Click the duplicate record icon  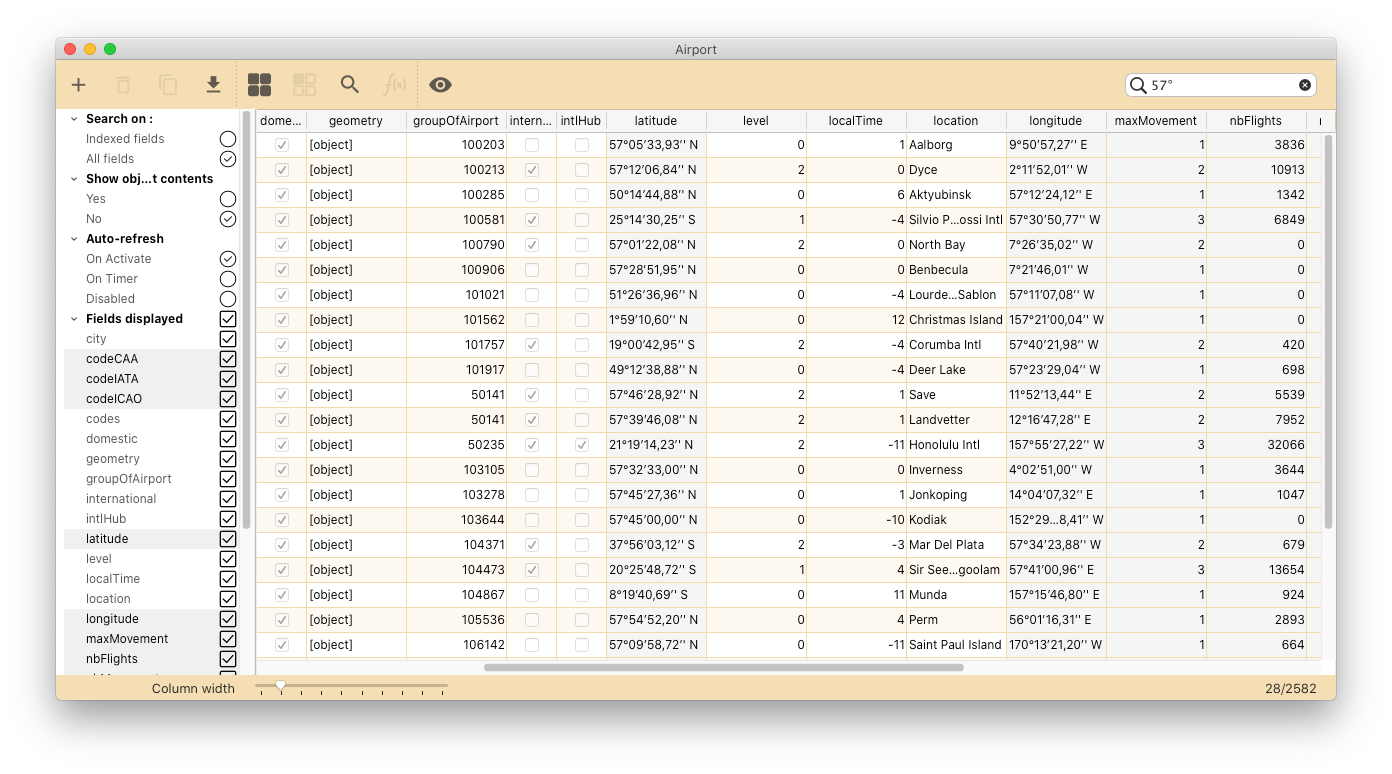point(168,85)
